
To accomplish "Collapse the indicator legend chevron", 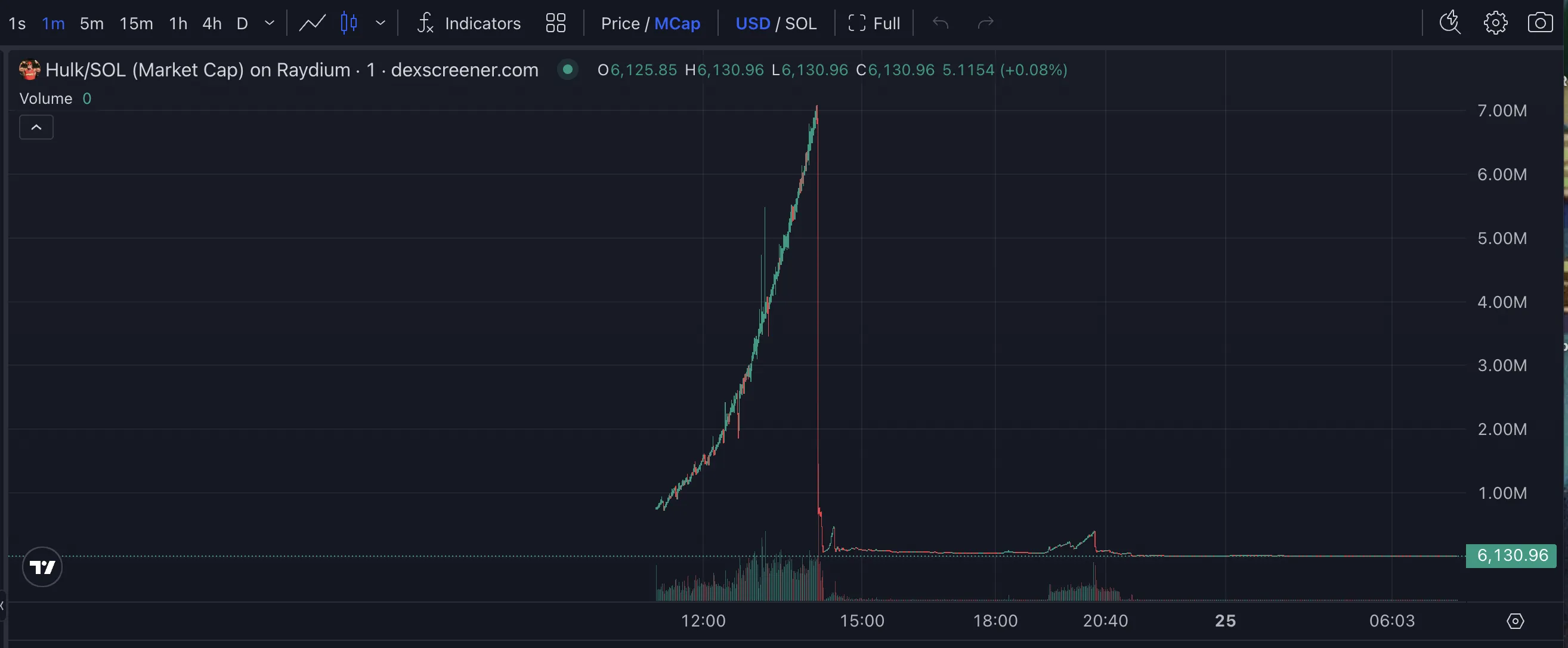I will 36,127.
